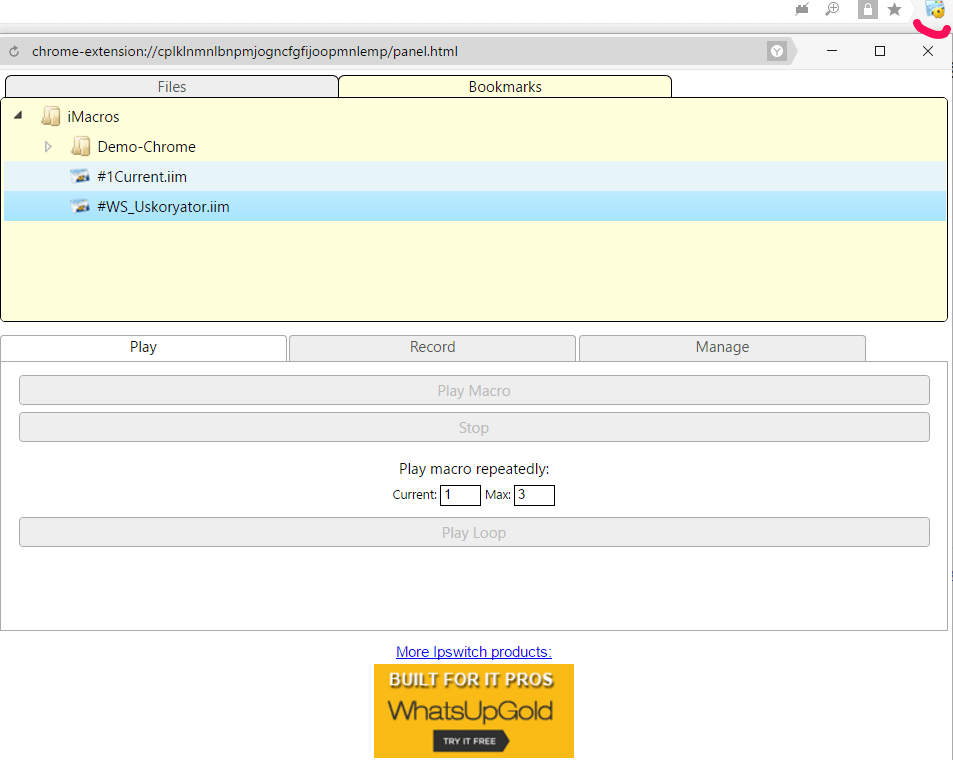This screenshot has width=953, height=760.
Task: Click the lock icon in browser toolbar
Action: pyautogui.click(x=867, y=9)
